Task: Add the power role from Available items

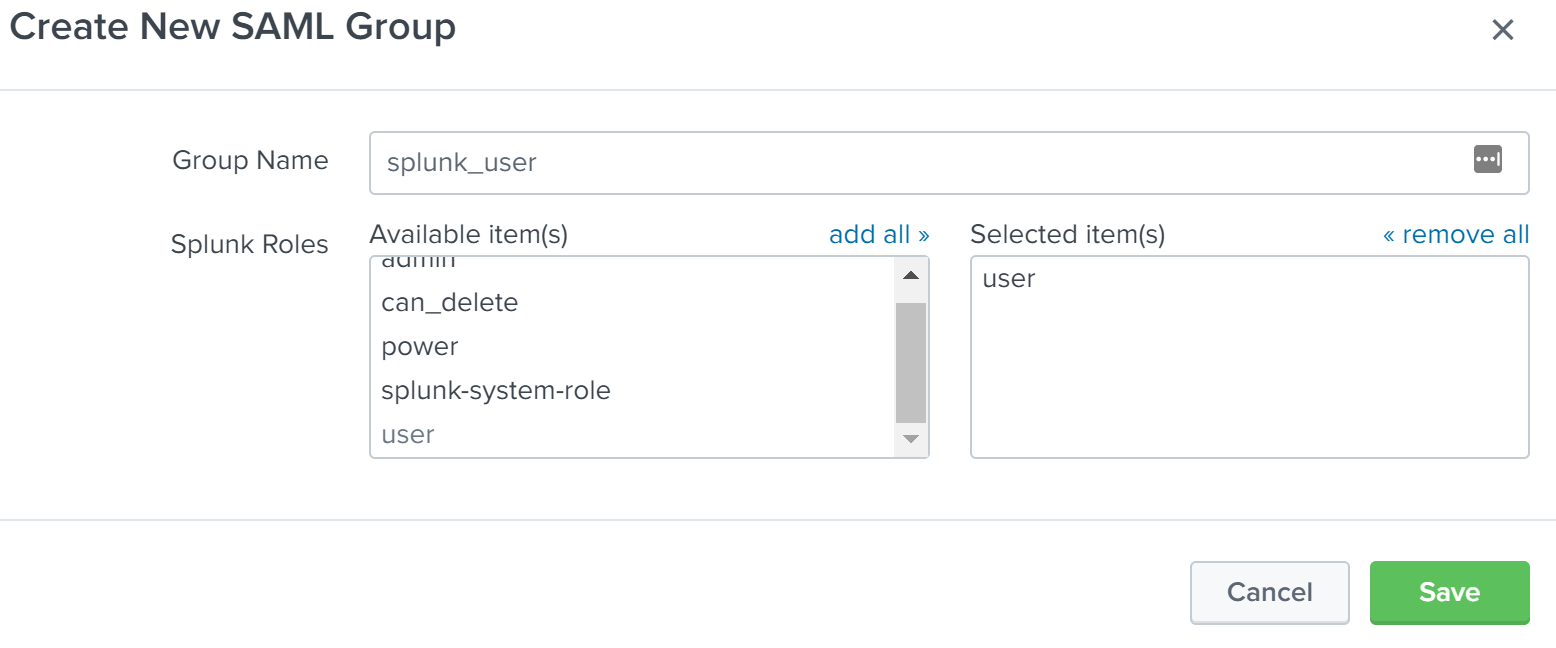Action: (x=419, y=347)
